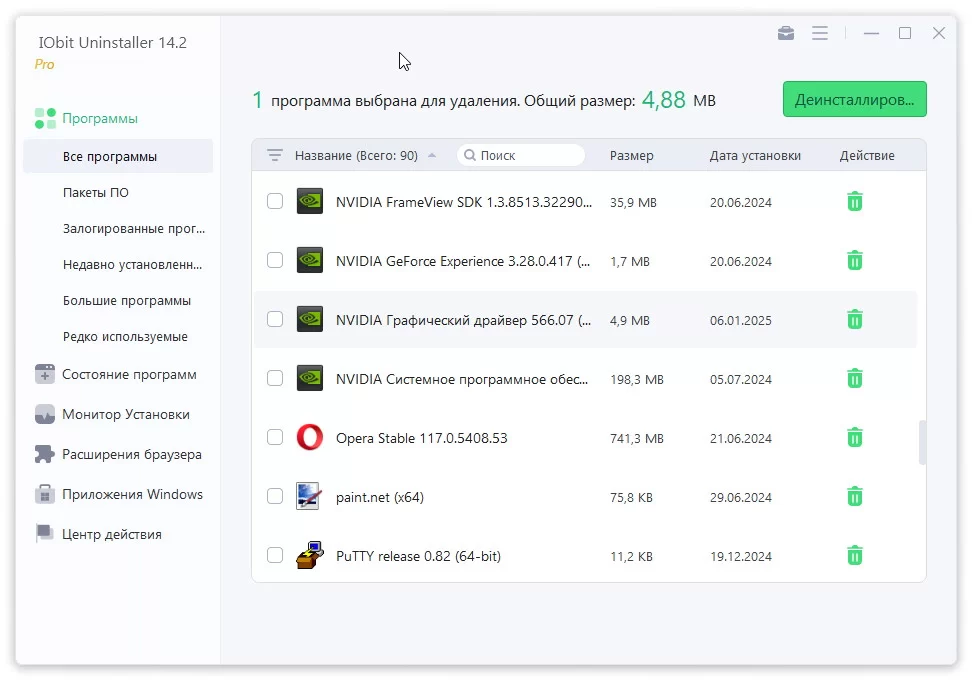Click the NVIDIA Системное программное program icon
The height and width of the screenshot is (680, 972).
pyautogui.click(x=309, y=378)
